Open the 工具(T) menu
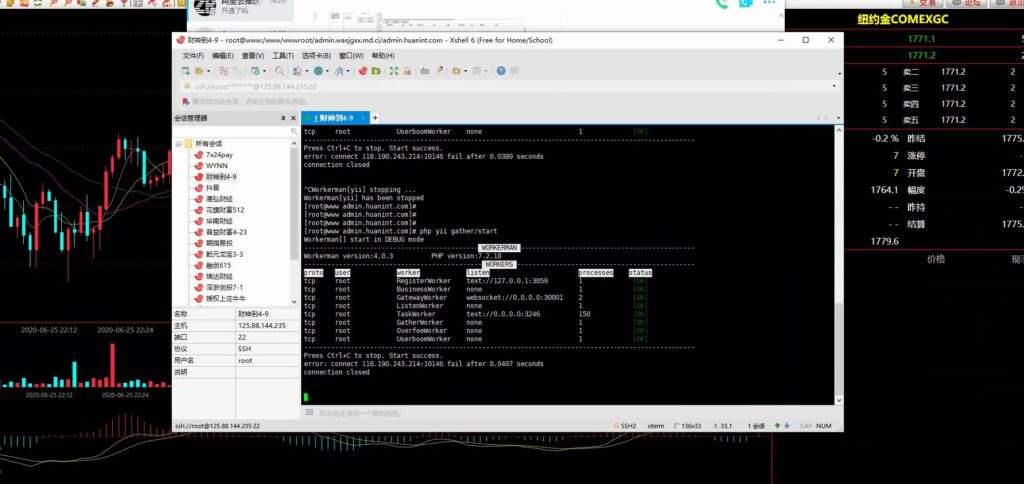Screen dimensions: 1024x484 tap(283, 56)
